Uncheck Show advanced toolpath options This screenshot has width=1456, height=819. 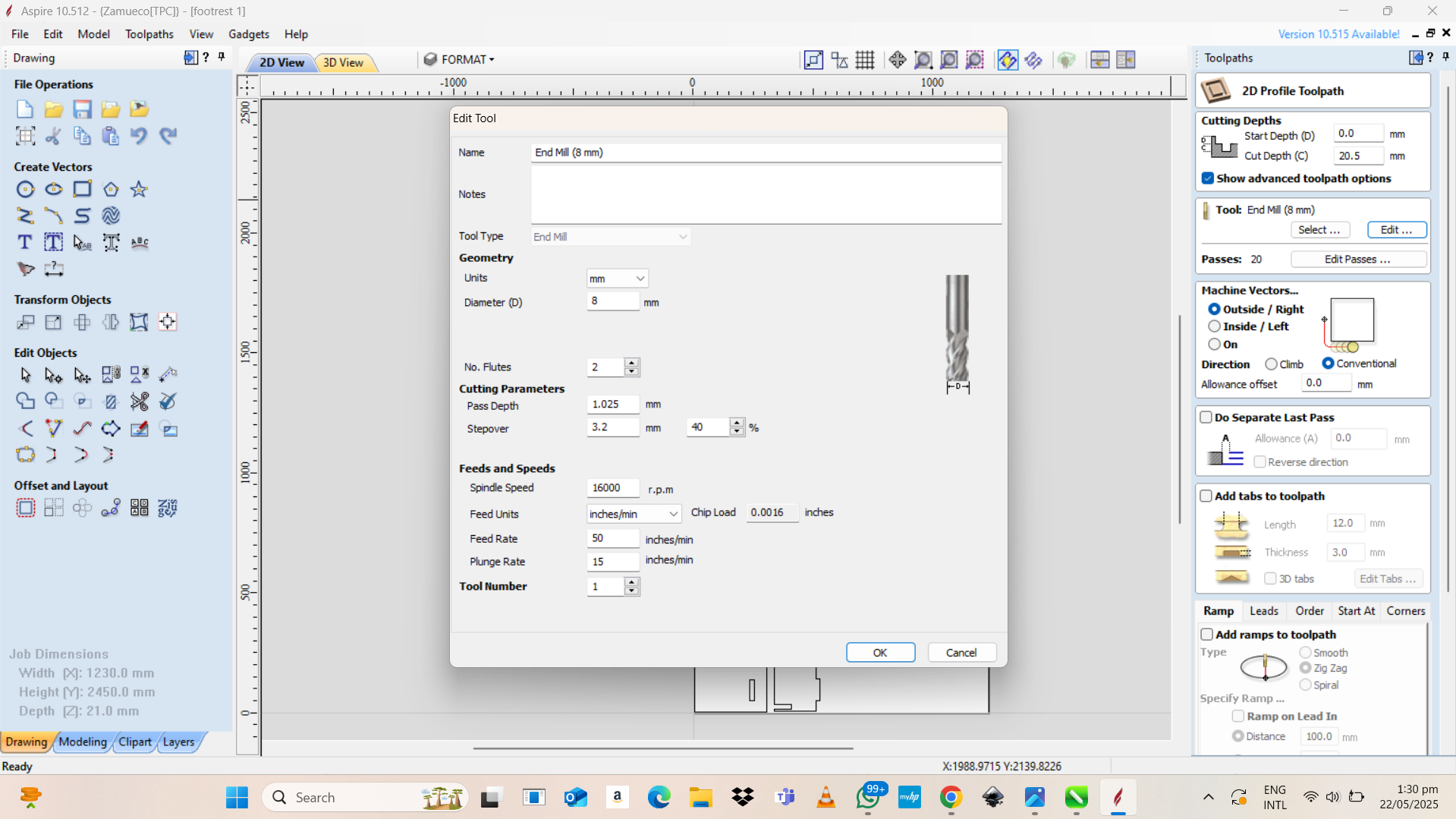coord(1208,178)
